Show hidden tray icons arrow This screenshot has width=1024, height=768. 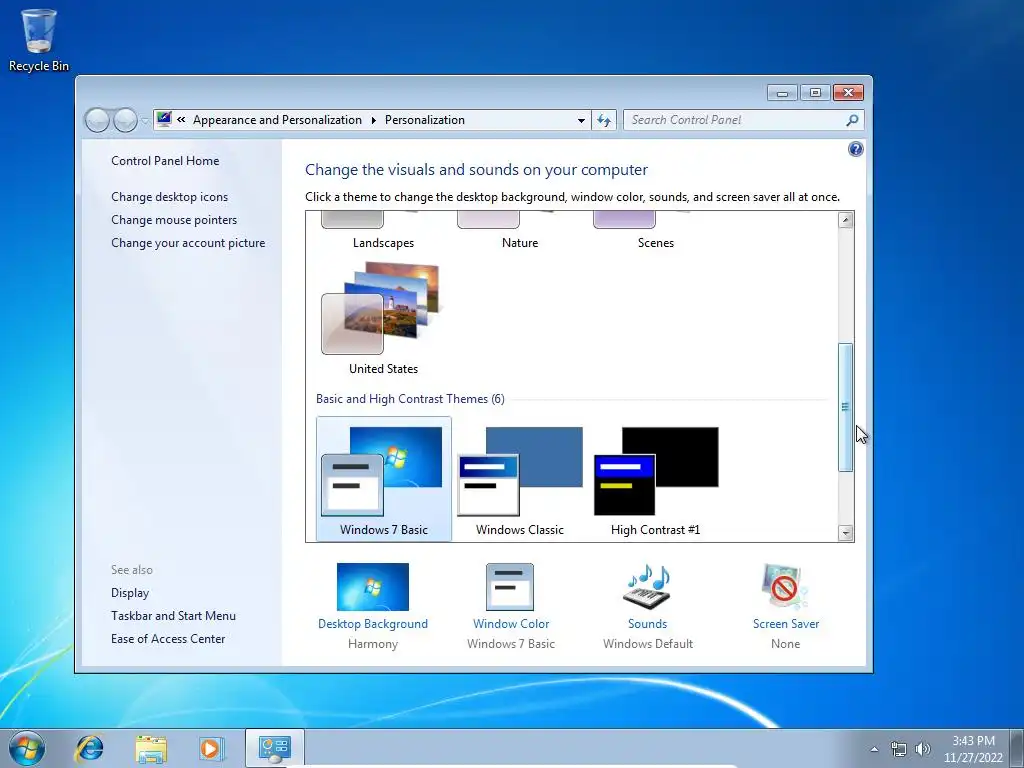coord(874,749)
